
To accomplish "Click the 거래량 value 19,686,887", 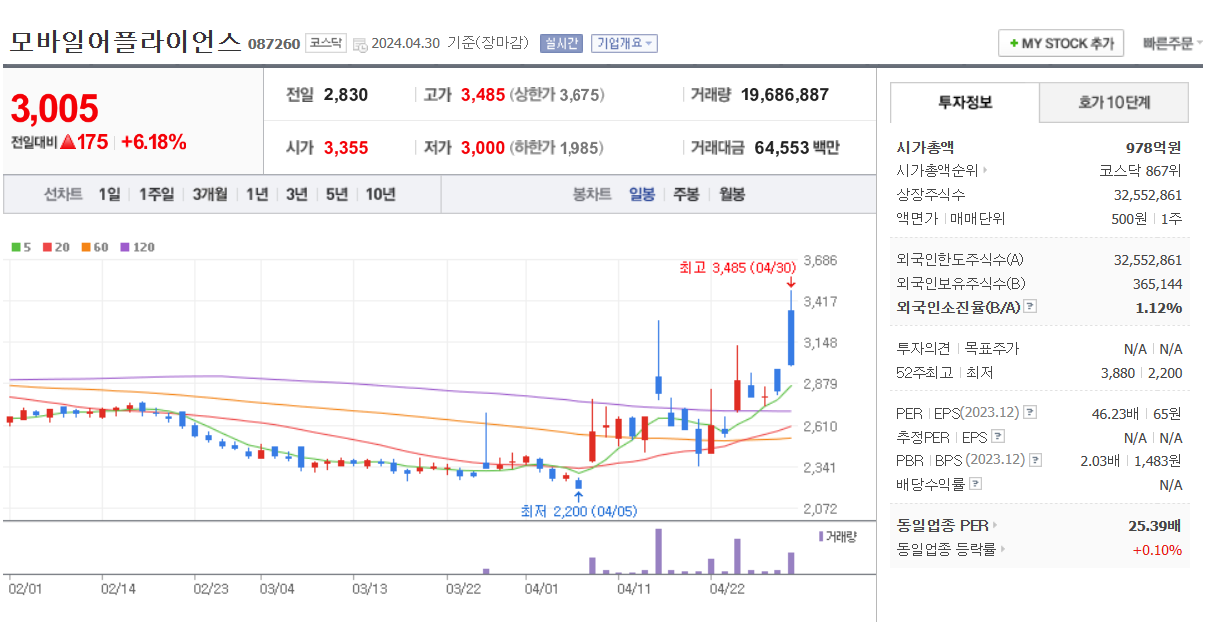I will (785, 95).
